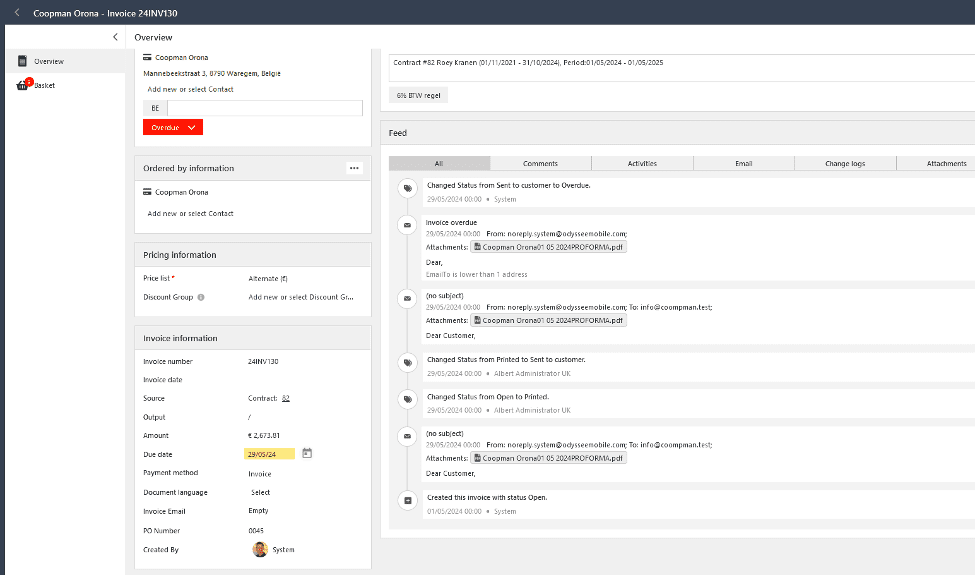
Task: Click System user avatar in Created By
Action: tap(260, 549)
